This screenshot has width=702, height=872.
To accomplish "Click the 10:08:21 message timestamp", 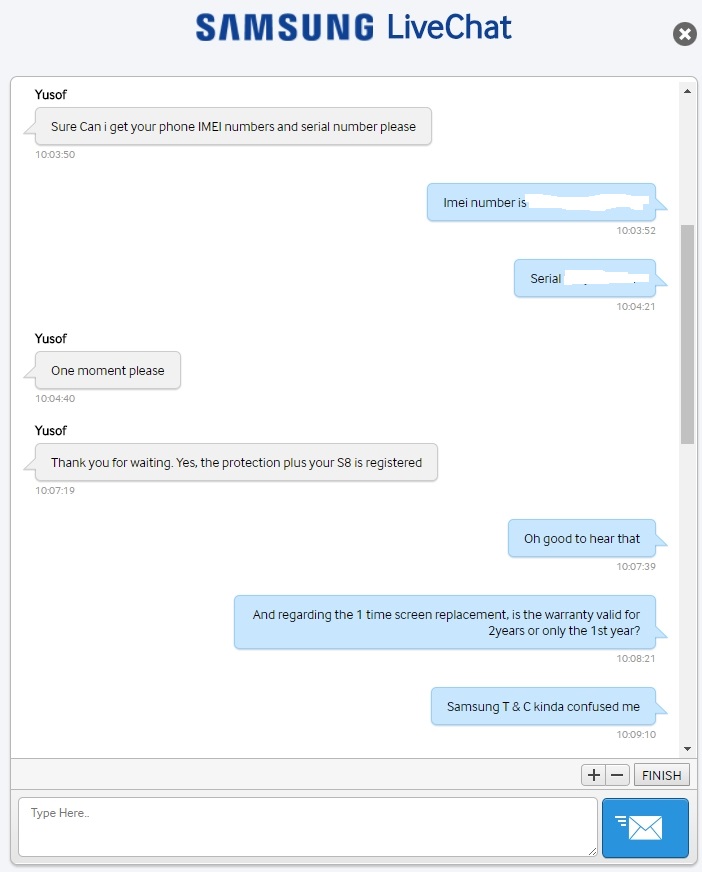I will pyautogui.click(x=636, y=658).
